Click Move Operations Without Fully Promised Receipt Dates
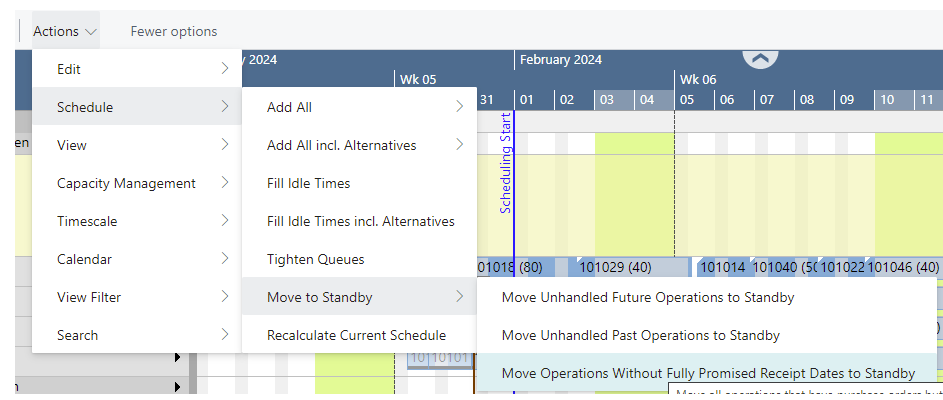Screen dimensions: 943x400 tap(707, 373)
